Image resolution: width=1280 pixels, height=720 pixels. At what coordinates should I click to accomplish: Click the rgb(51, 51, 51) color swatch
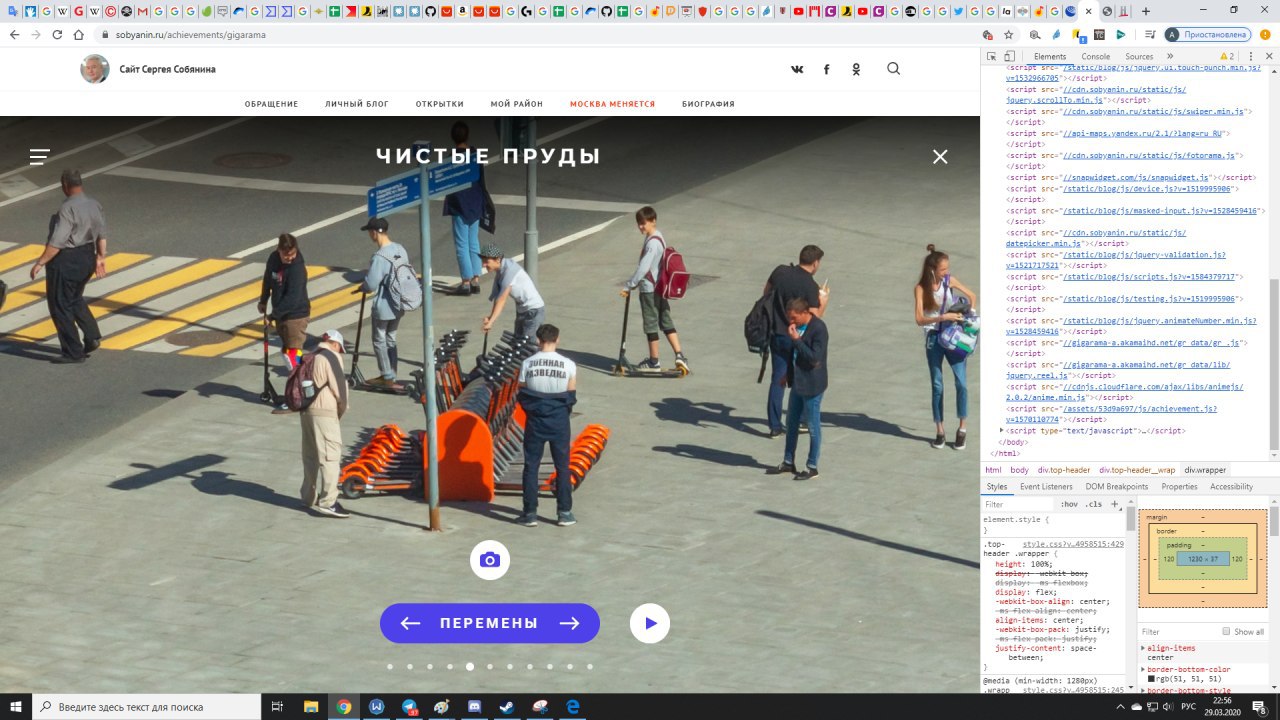(x=1151, y=679)
